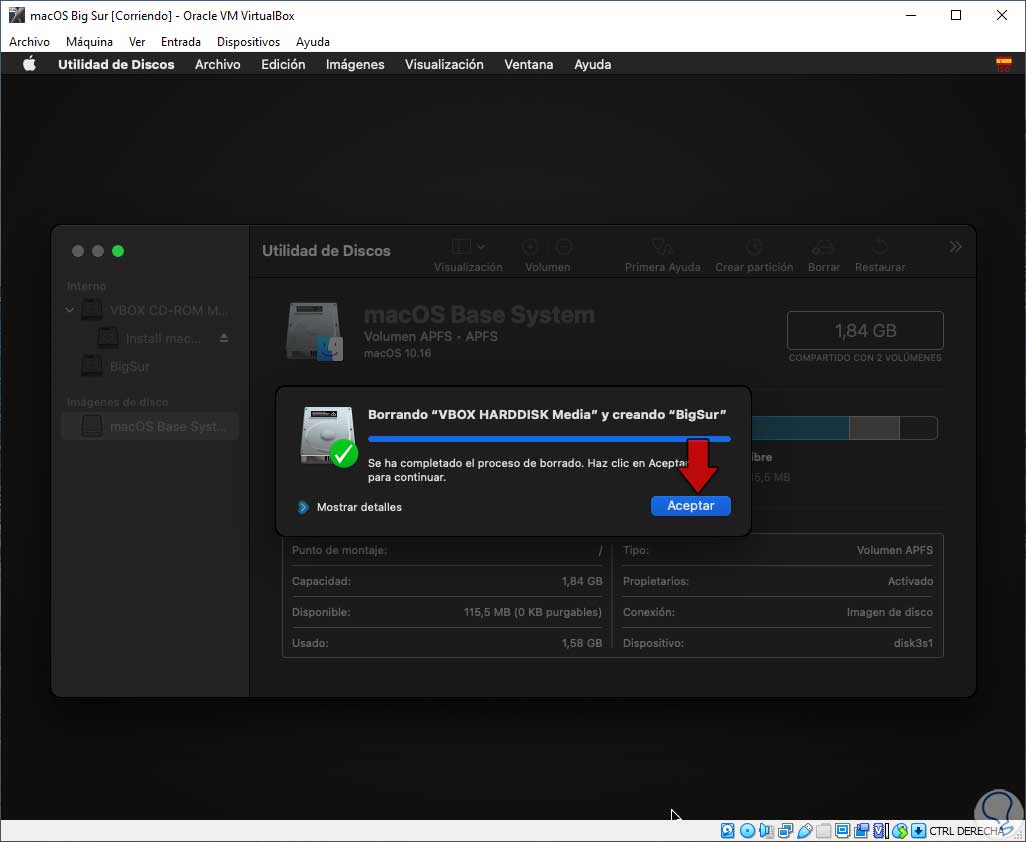Screen dimensions: 1026x842
Task: Click the Tipo Volumen APFS row
Action: coord(778,550)
